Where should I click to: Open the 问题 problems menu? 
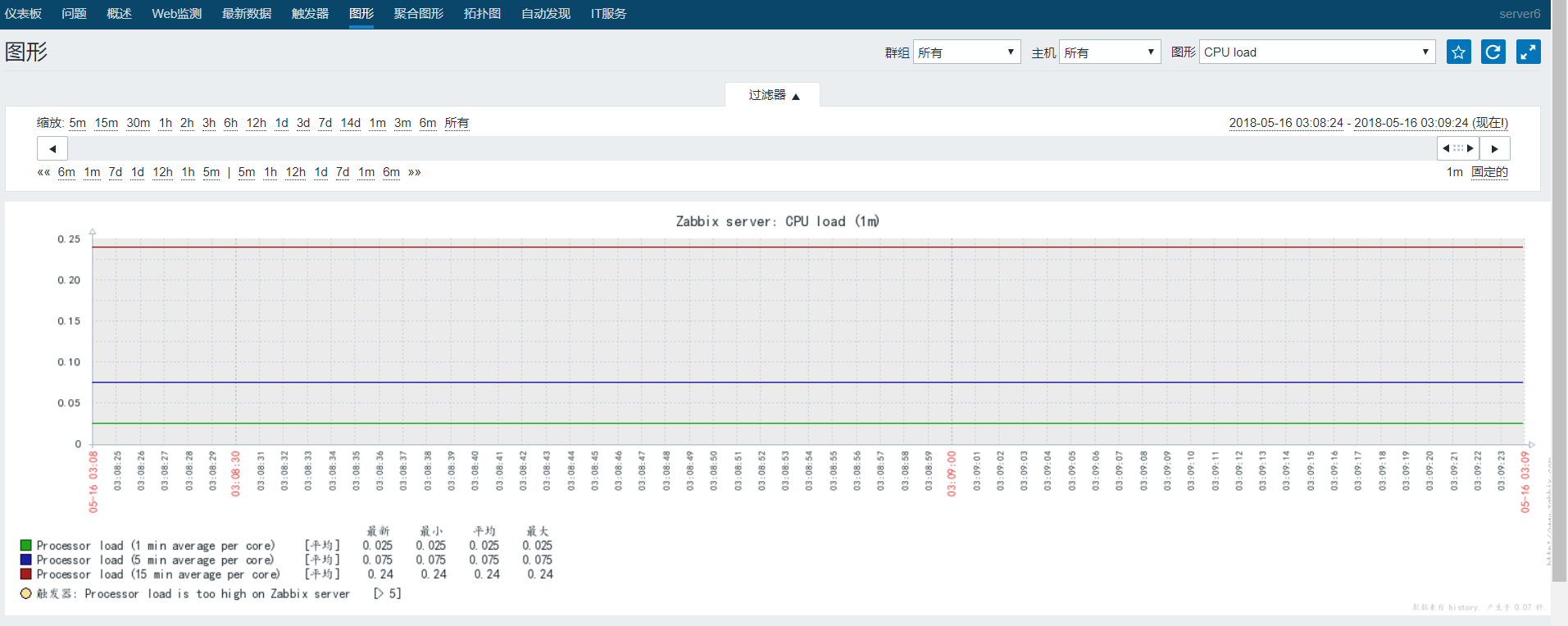point(74,14)
